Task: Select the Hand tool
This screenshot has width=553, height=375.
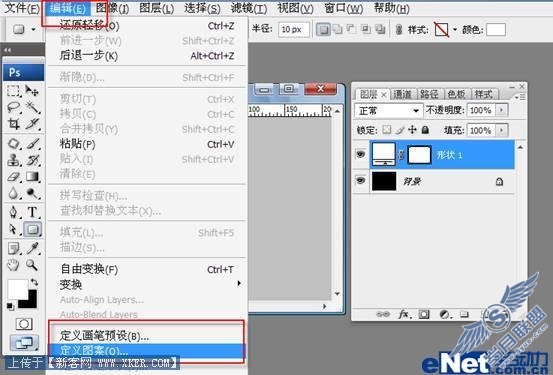Action: click(14, 264)
